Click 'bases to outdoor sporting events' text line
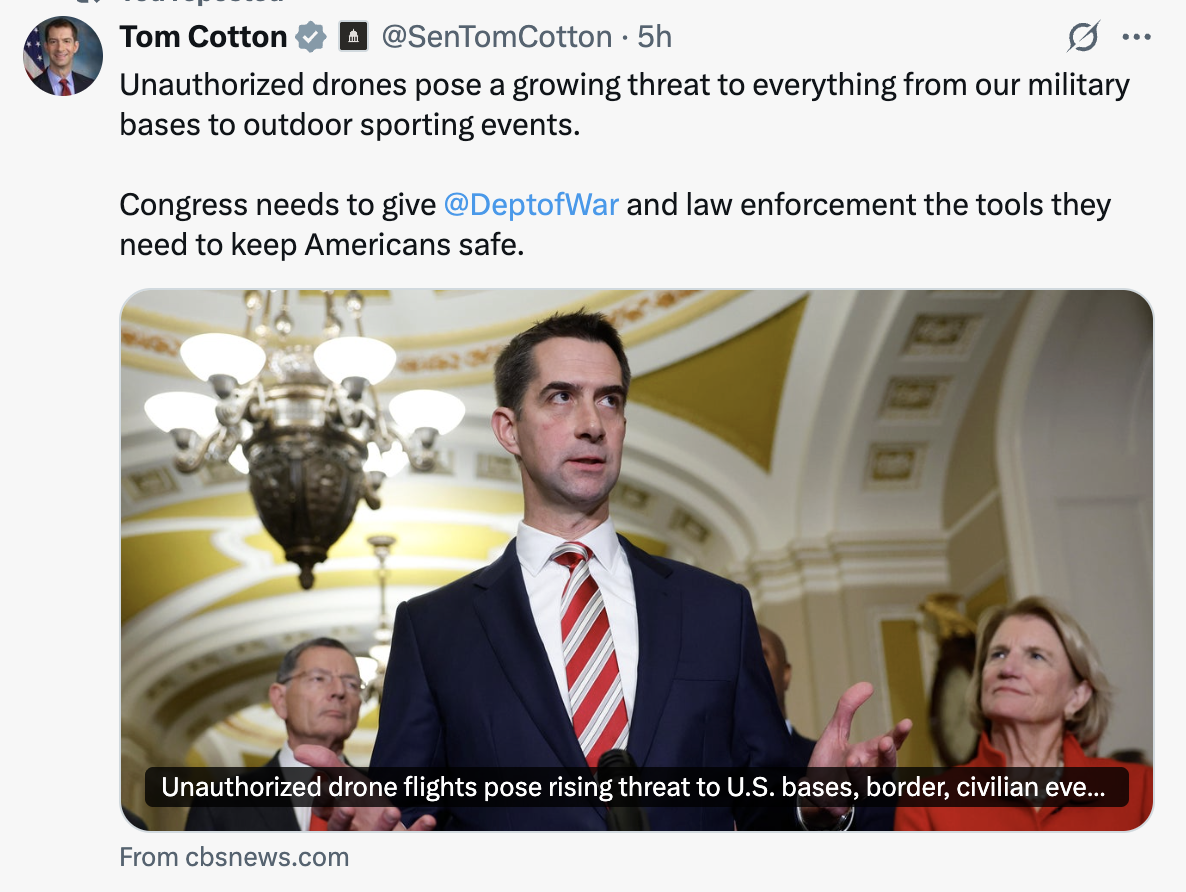Viewport: 1186px width, 892px height. [349, 125]
